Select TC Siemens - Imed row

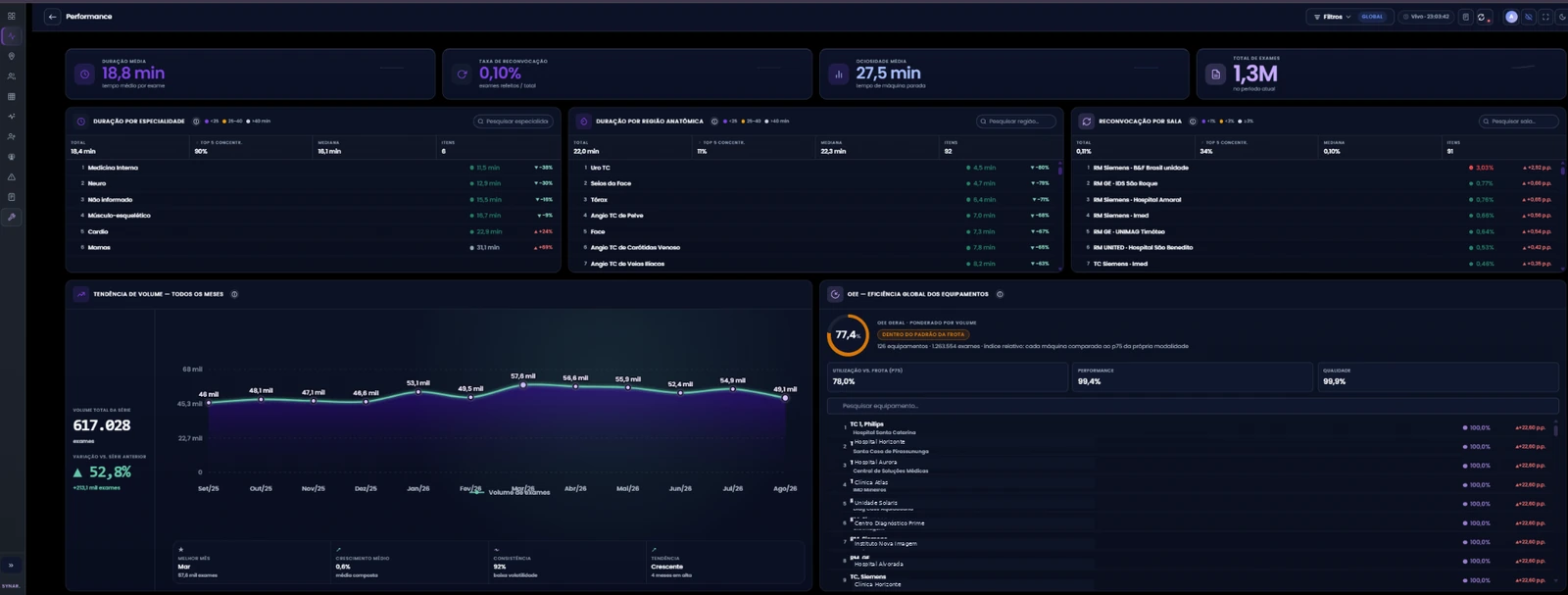(x=1315, y=264)
